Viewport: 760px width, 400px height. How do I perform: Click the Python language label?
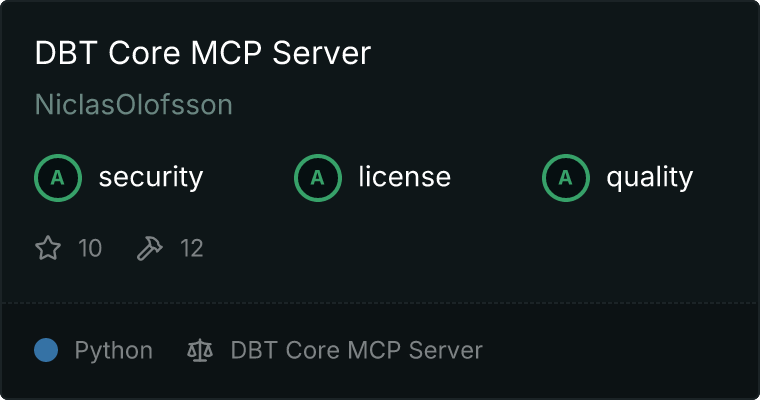point(113,351)
